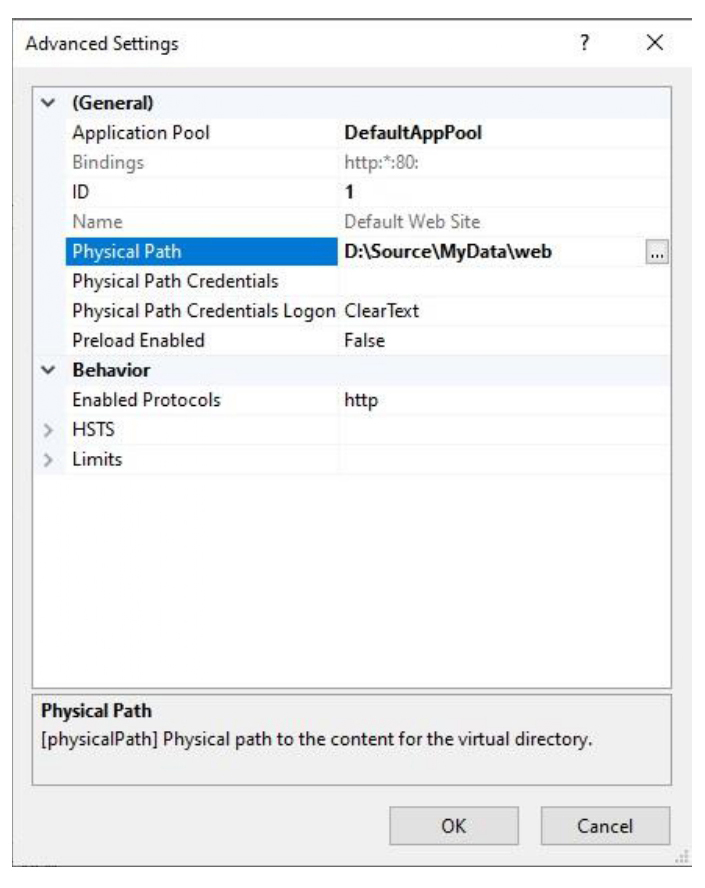Viewport: 705px width, 888px height.
Task: Close the Advanced Settings dialog
Action: pos(653,44)
